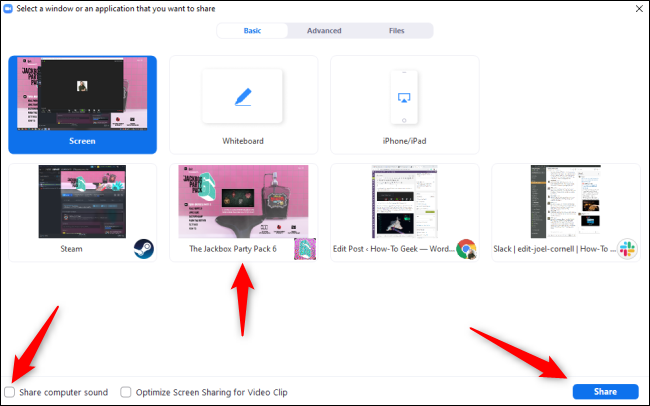Click the Whiteboard pencil icon
Screen dimensions: 650x406
[x=243, y=97]
